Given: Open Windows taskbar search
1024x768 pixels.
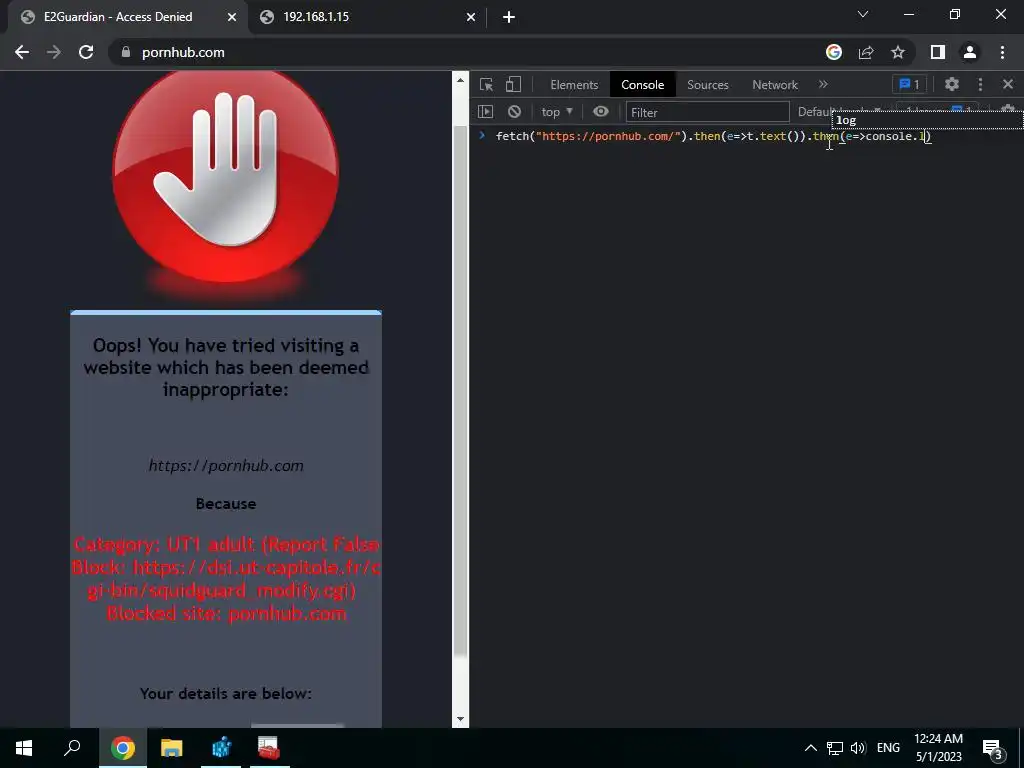Looking at the screenshot, I should [x=72, y=748].
